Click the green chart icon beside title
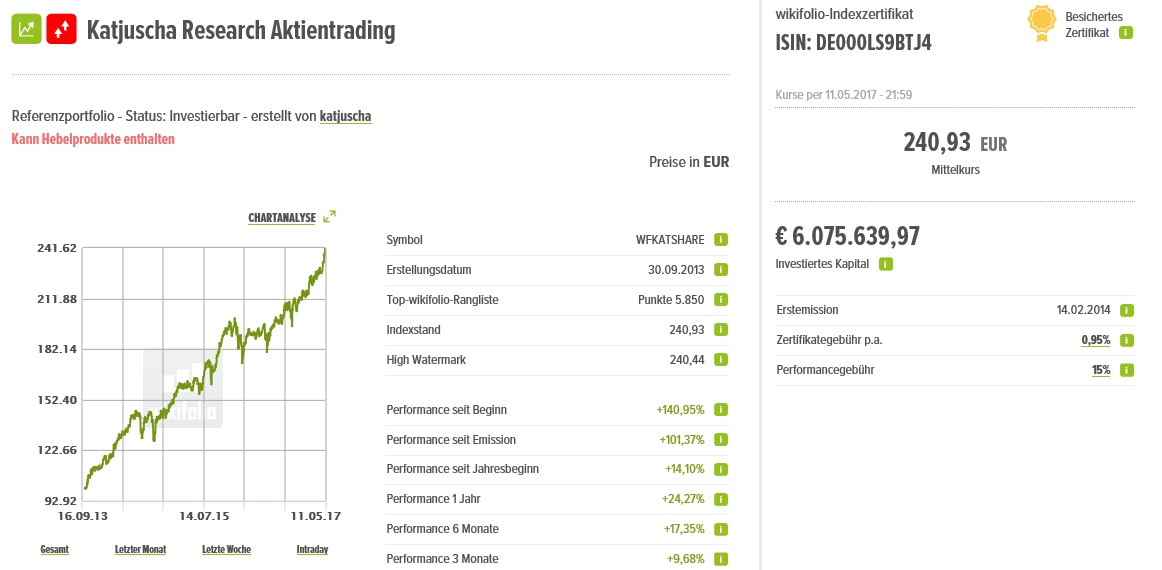 27,29
